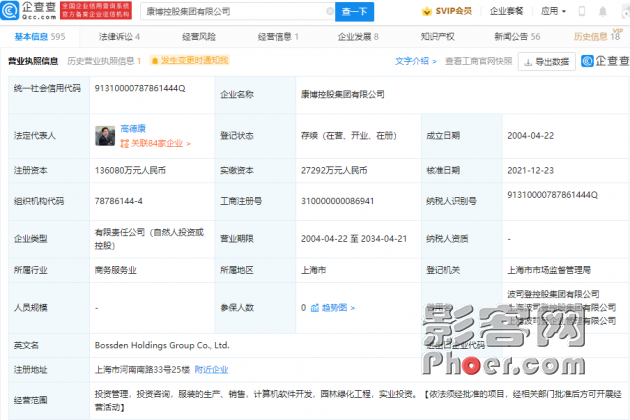Select registration authority 上海市市场监督管理局
The height and width of the screenshot is (420, 630).
pos(549,270)
